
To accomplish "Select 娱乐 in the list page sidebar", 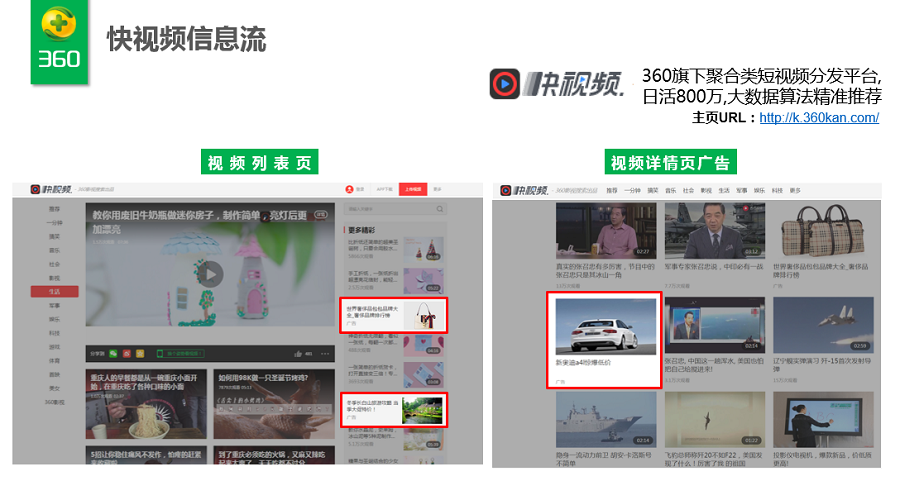I will [55, 319].
